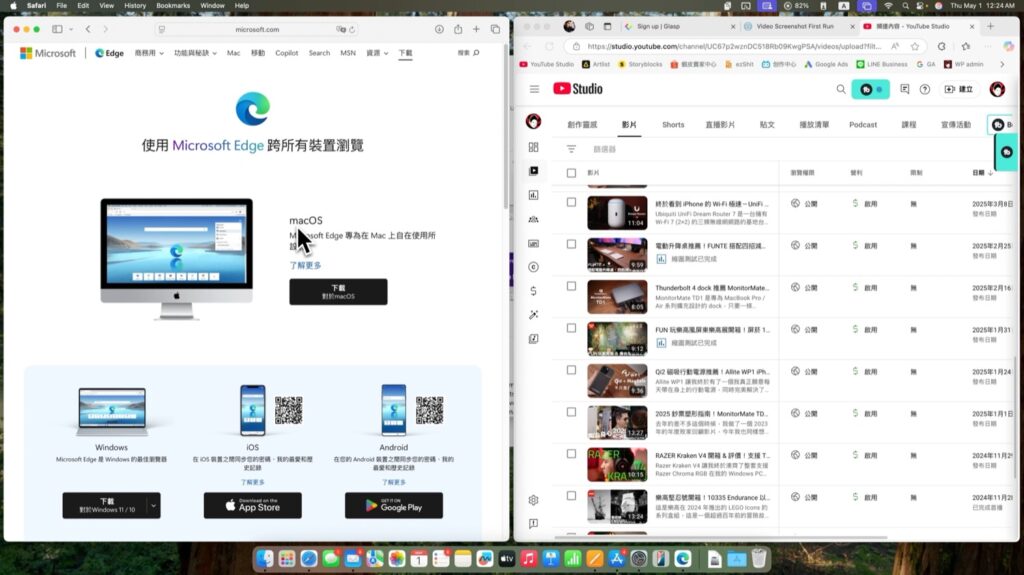The height and width of the screenshot is (575, 1024).
Task: Open the Copyright icon in Studio sidebar
Action: click(x=534, y=267)
